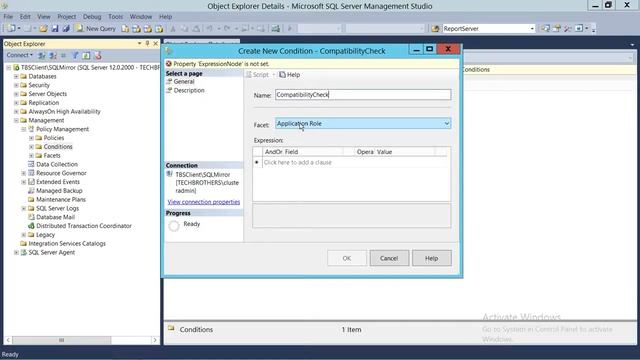Select Resource Governor tree item

(x=61, y=173)
